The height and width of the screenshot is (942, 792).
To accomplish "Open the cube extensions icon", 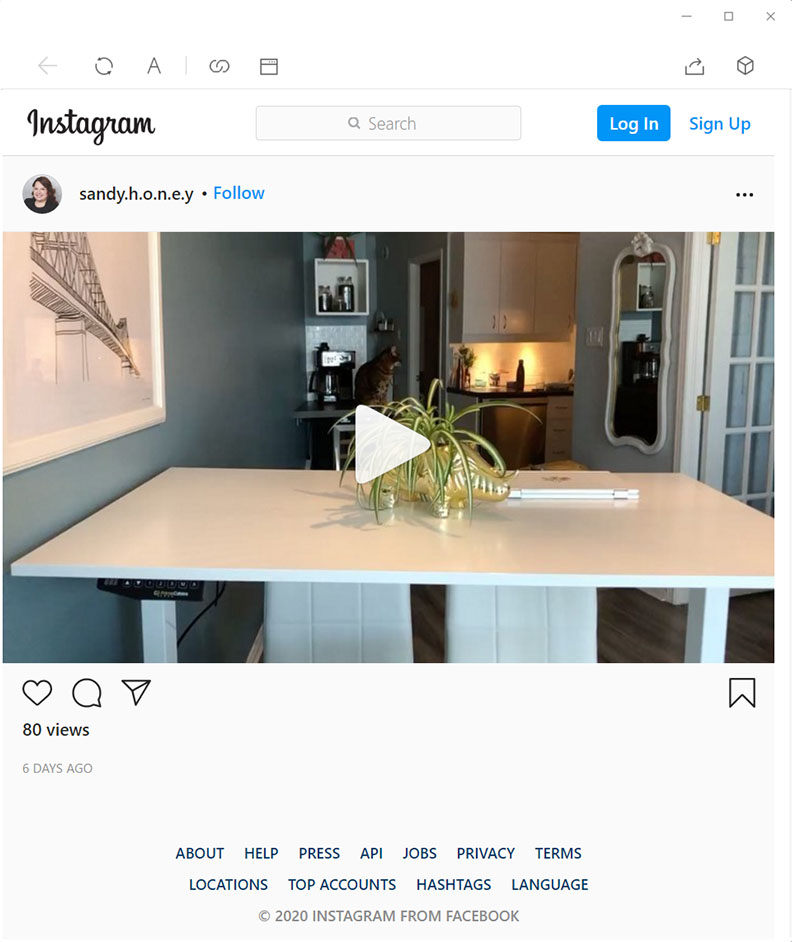I will (745, 65).
